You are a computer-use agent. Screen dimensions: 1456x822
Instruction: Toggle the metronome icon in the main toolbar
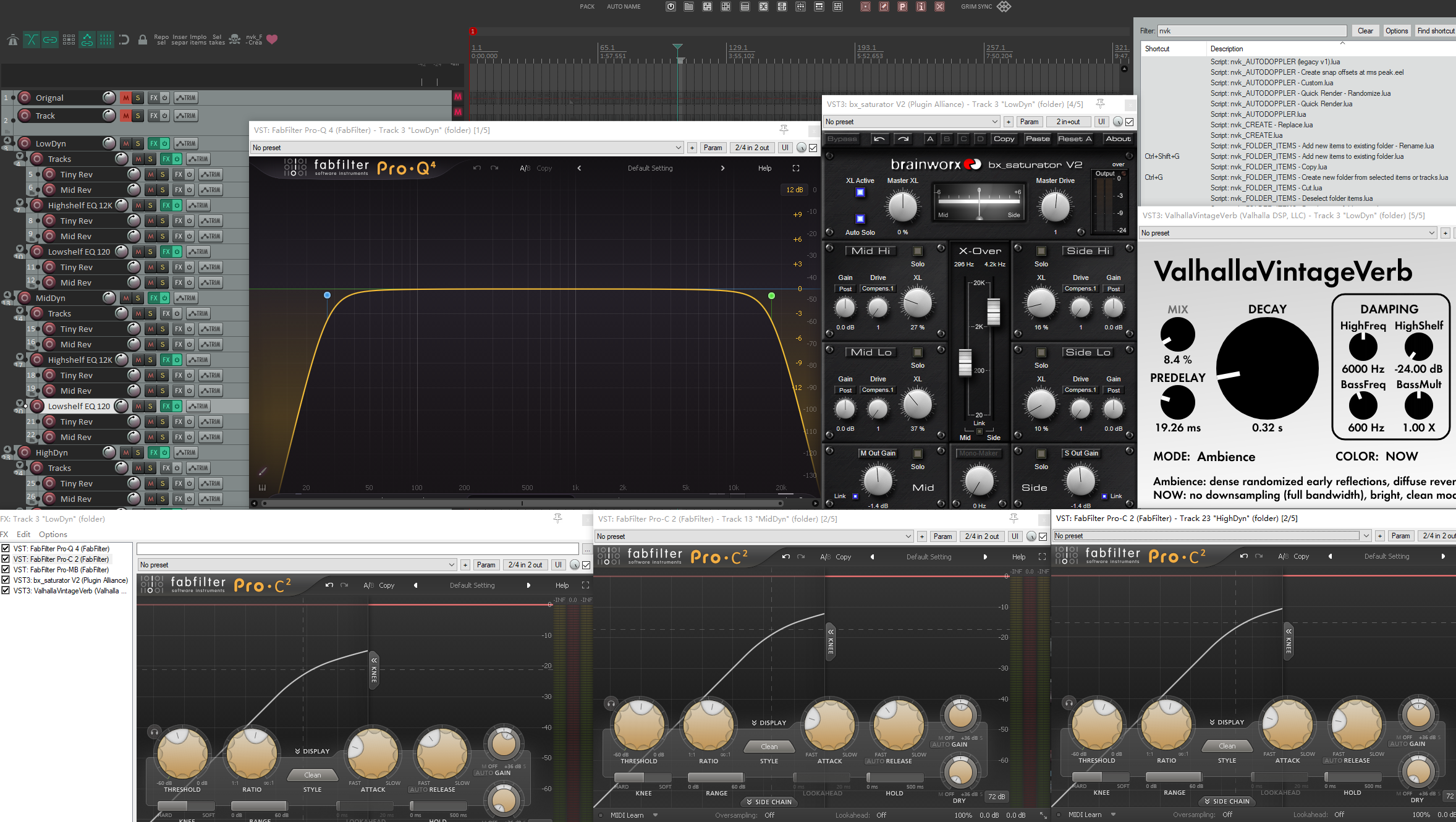tap(12, 40)
